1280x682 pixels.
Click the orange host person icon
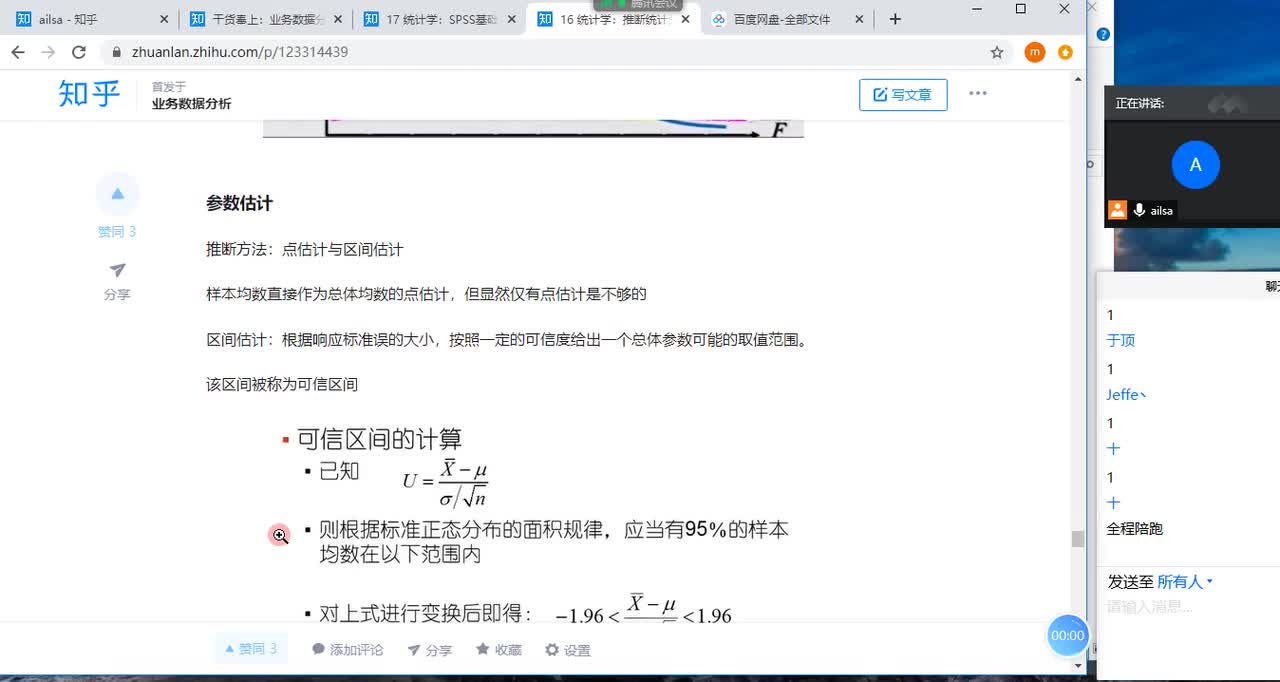[x=1117, y=210]
